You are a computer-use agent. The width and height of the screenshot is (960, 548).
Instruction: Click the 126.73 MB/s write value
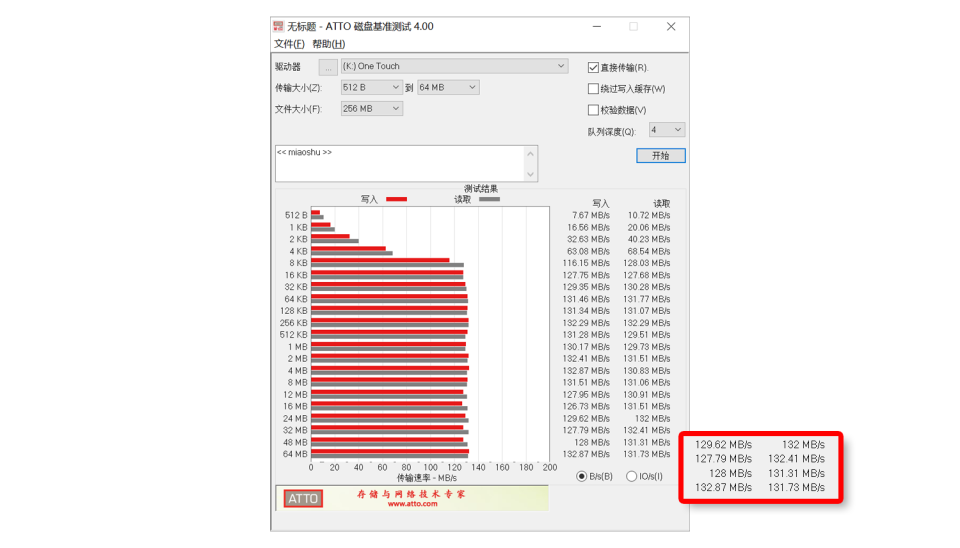click(586, 407)
